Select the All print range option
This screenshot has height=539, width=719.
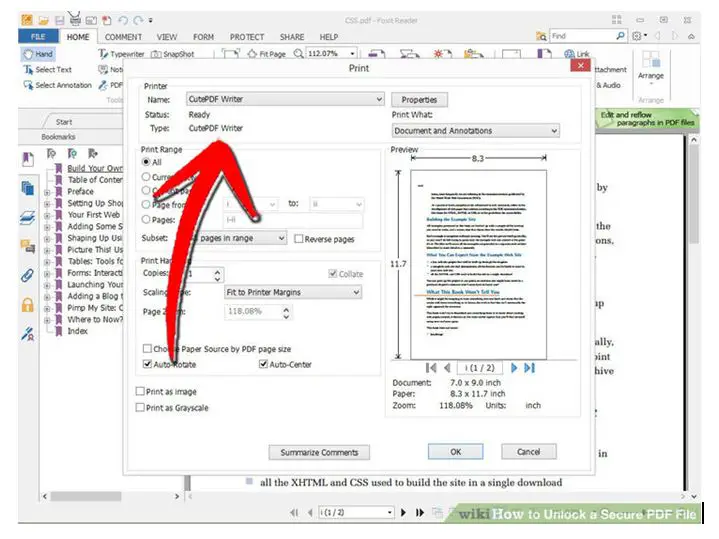click(x=146, y=162)
